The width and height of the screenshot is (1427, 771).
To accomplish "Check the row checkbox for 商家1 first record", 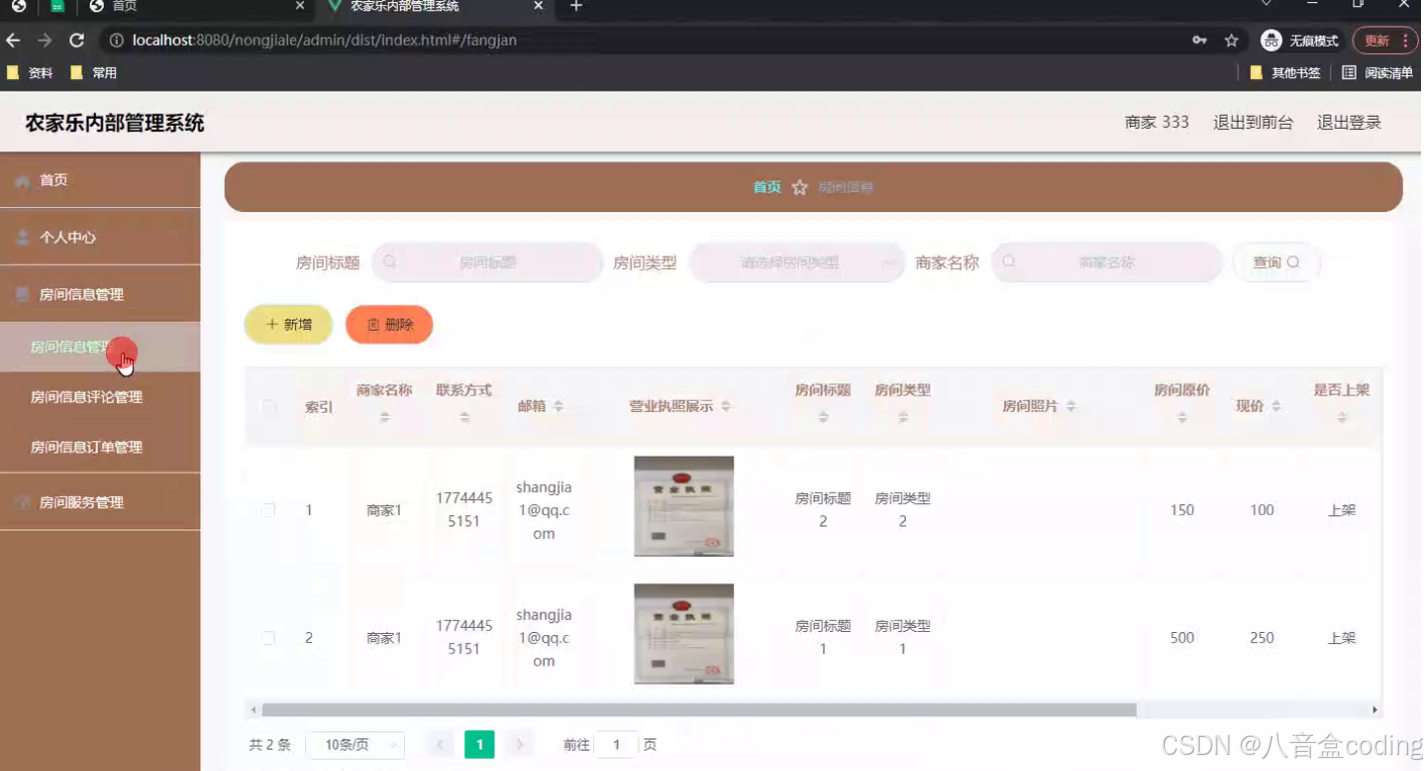I will coord(268,509).
